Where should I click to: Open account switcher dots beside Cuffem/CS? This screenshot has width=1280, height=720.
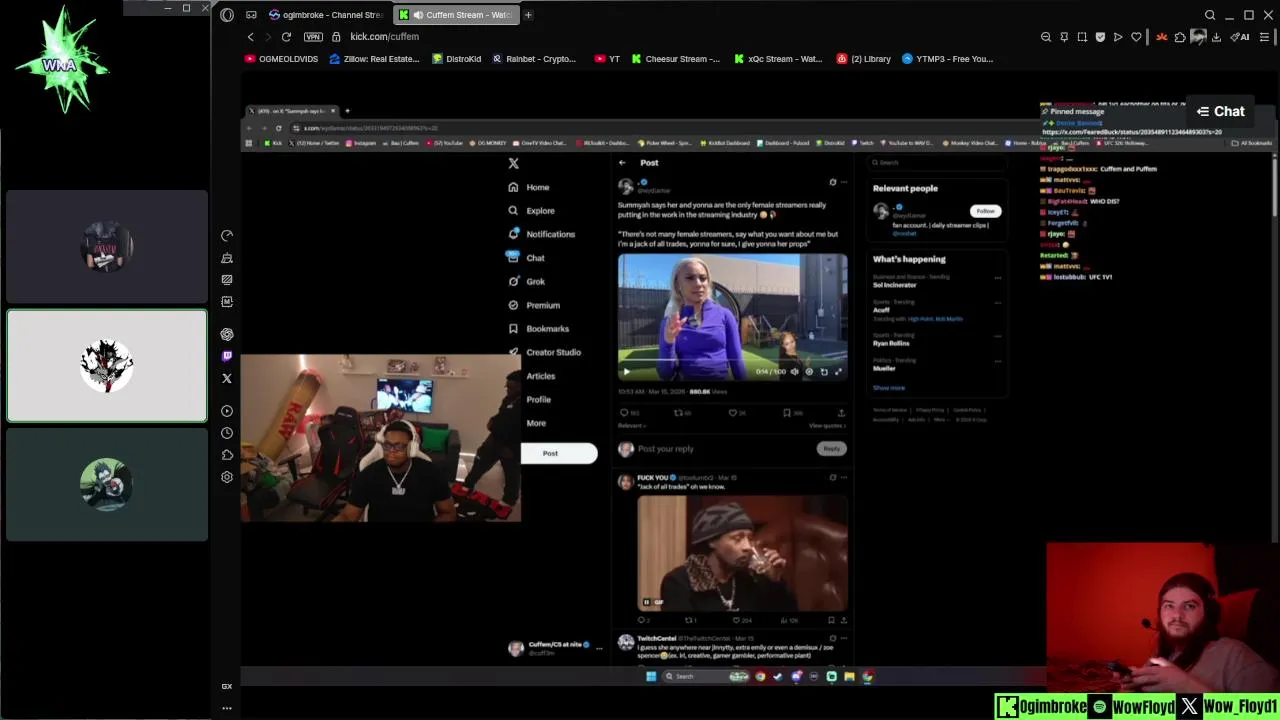coord(599,648)
